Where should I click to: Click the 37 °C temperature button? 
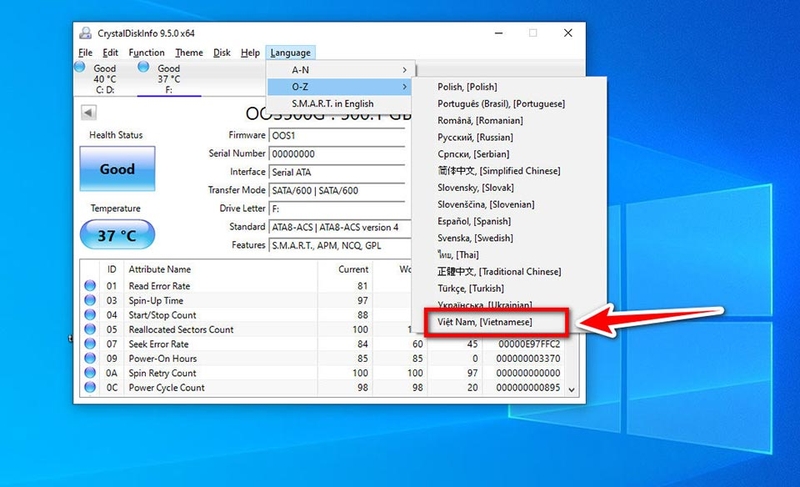click(x=117, y=235)
